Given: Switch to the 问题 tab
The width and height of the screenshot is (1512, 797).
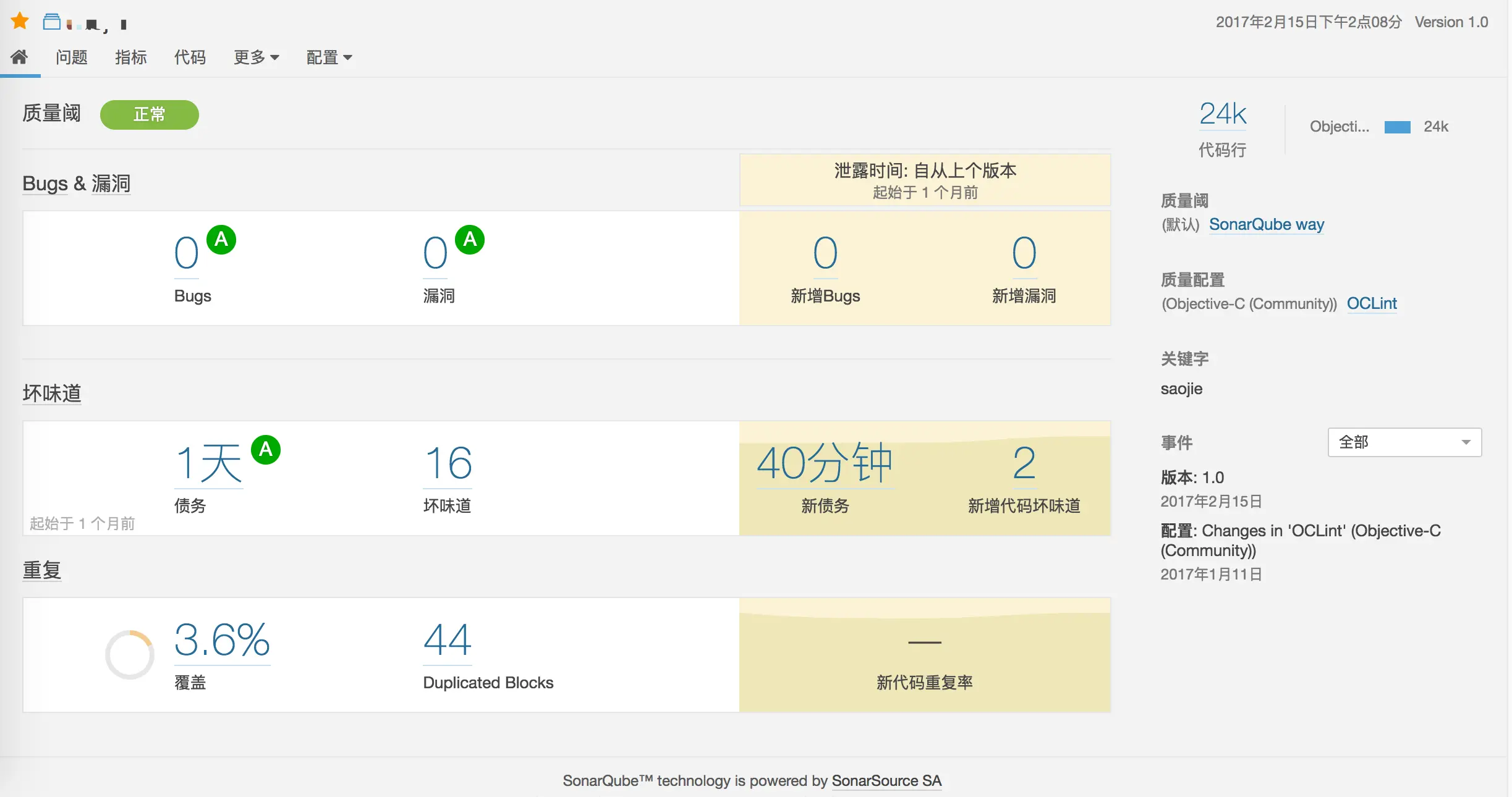Looking at the screenshot, I should point(72,57).
